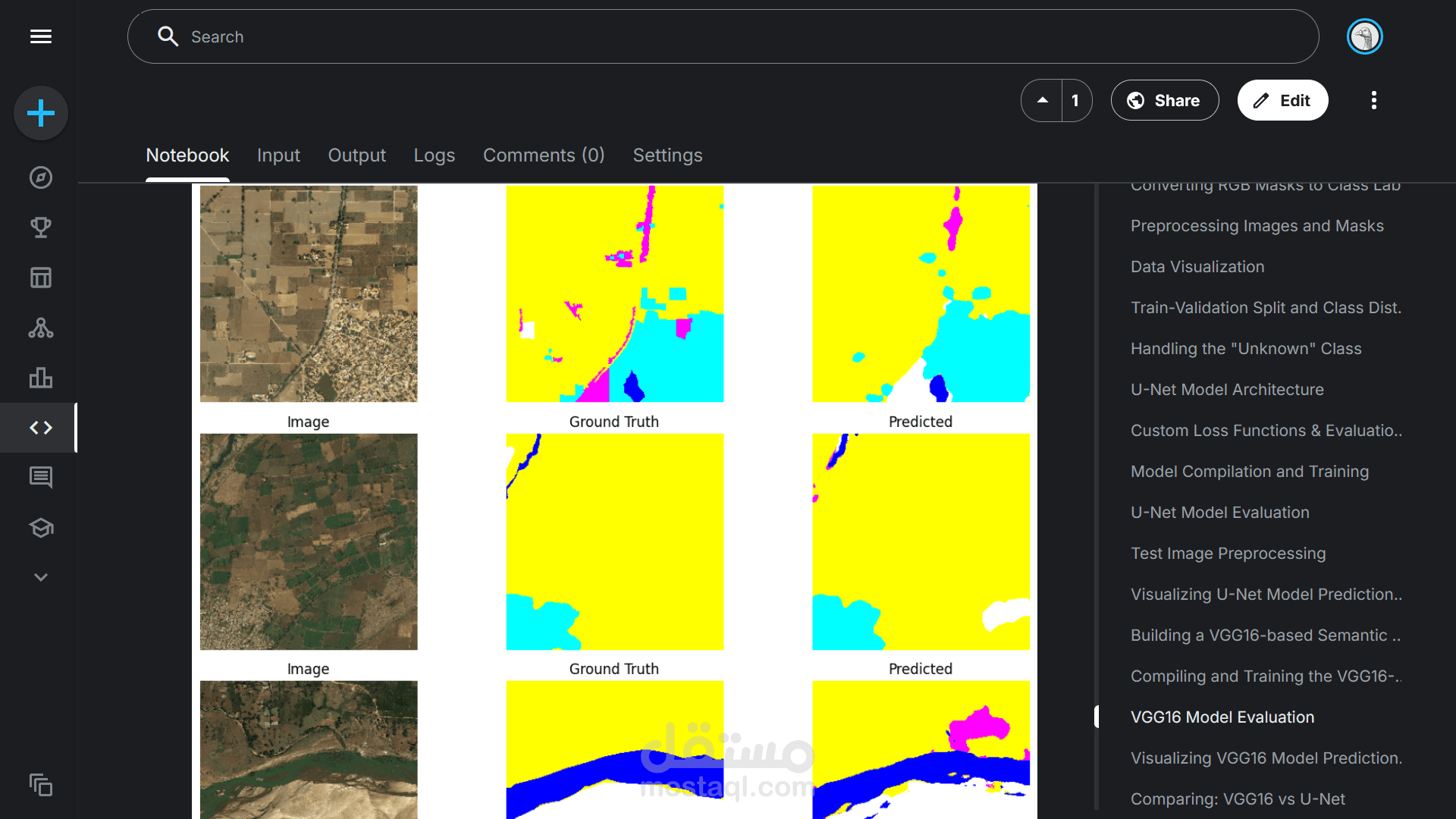This screenshot has height=819, width=1456.
Task: Open Discussions comment icon
Action: (x=41, y=478)
